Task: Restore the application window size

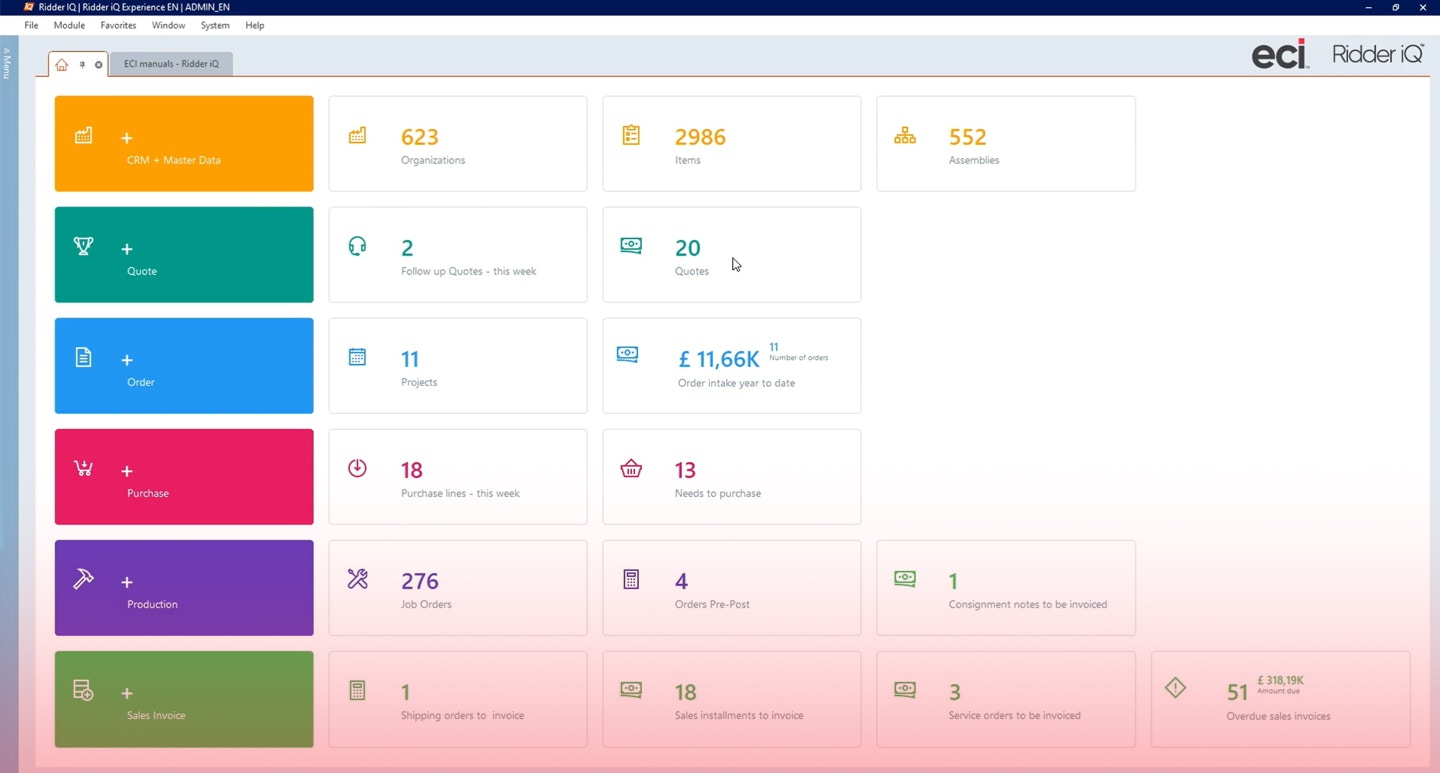Action: [1396, 7]
